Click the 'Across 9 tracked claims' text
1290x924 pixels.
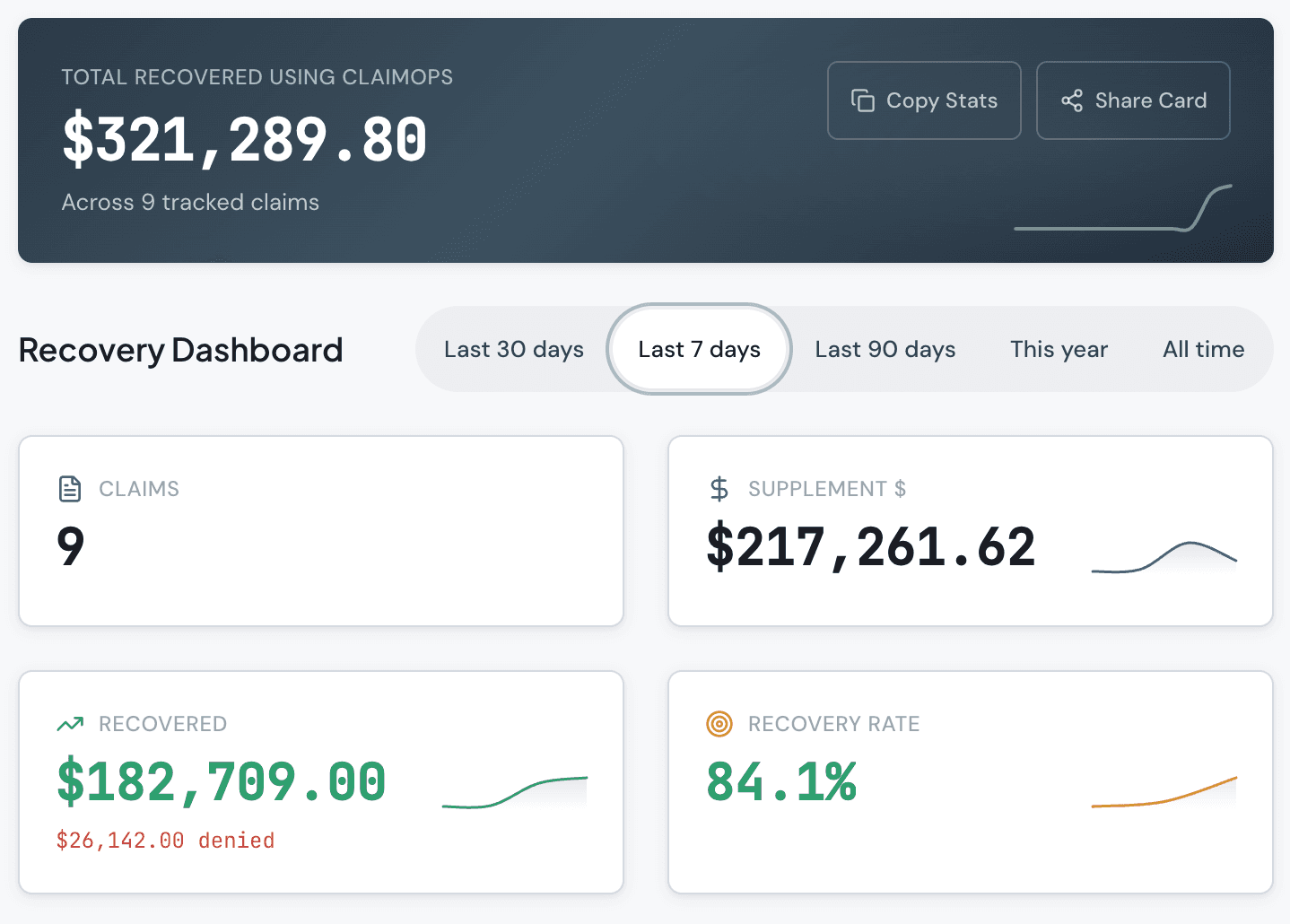[x=190, y=202]
